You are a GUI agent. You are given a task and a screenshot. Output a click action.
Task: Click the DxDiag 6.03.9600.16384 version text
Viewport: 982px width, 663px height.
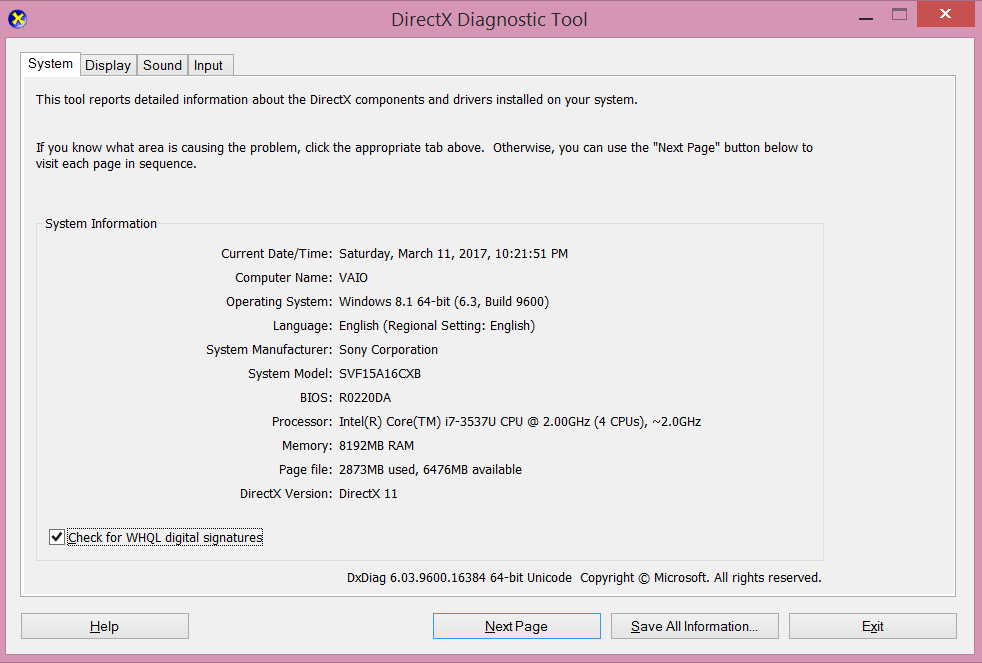(459, 577)
